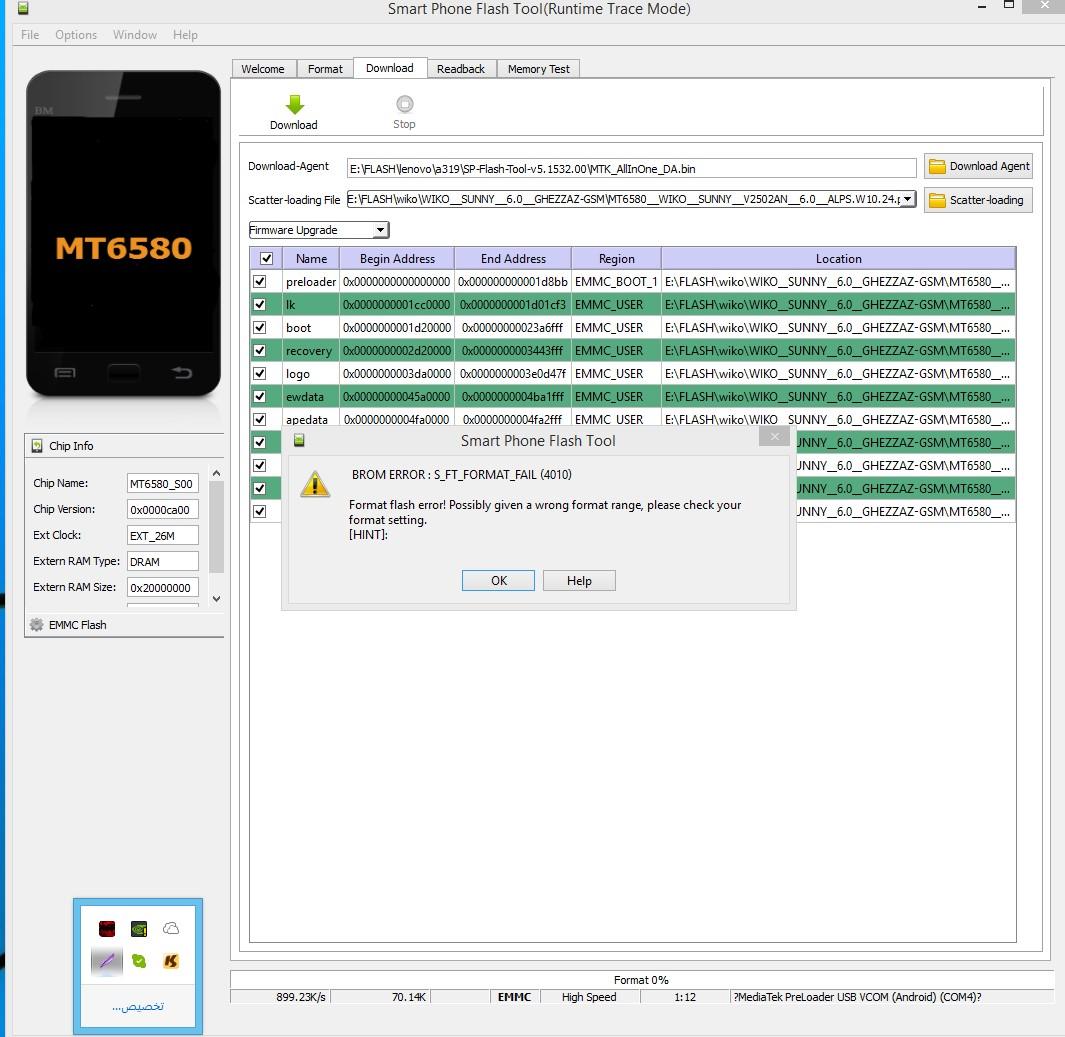Toggle the select-all checkbox in the table header
The height and width of the screenshot is (1037, 1065).
pyautogui.click(x=266, y=258)
